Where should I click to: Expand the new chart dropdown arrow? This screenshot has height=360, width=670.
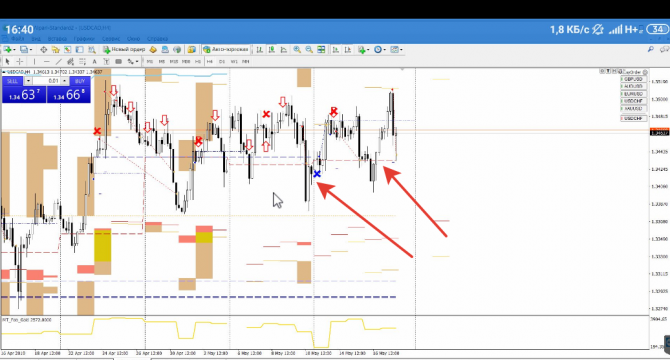click(14, 50)
